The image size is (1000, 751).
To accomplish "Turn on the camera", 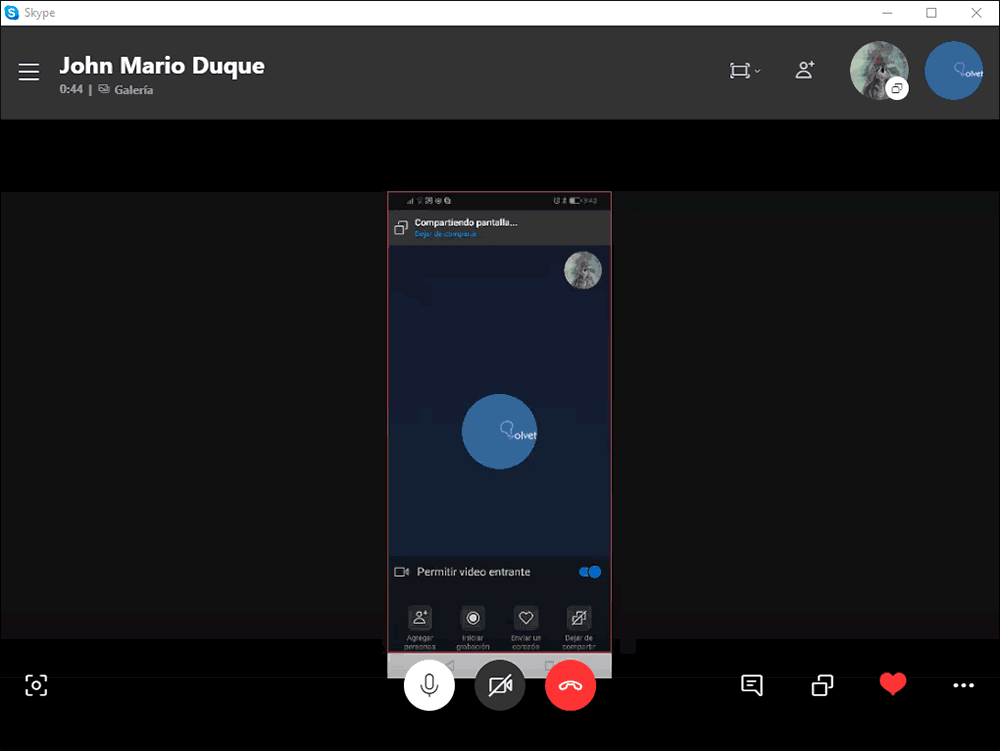I will click(500, 685).
